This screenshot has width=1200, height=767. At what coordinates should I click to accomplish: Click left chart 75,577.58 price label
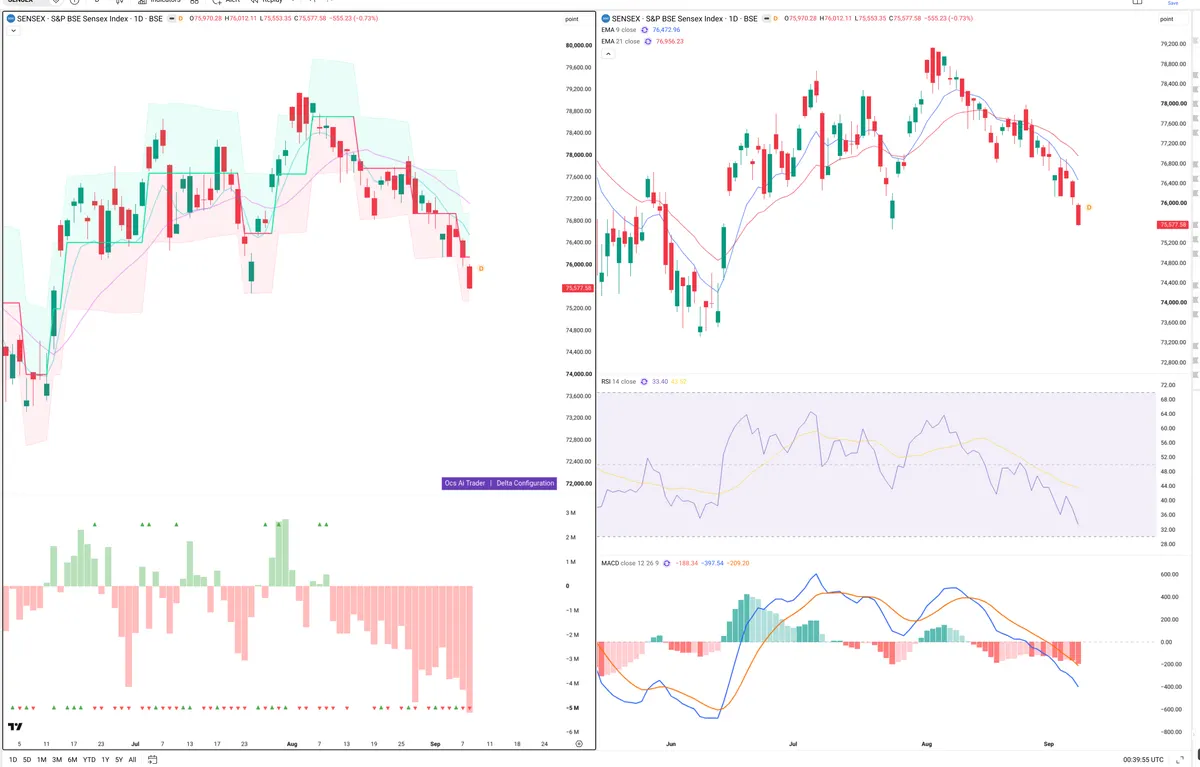click(579, 288)
